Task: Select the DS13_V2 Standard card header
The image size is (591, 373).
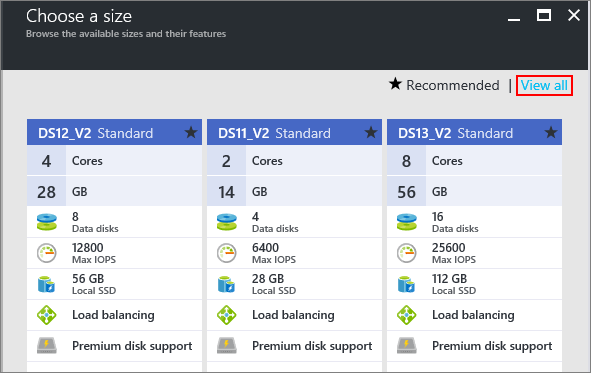Action: 474,133
